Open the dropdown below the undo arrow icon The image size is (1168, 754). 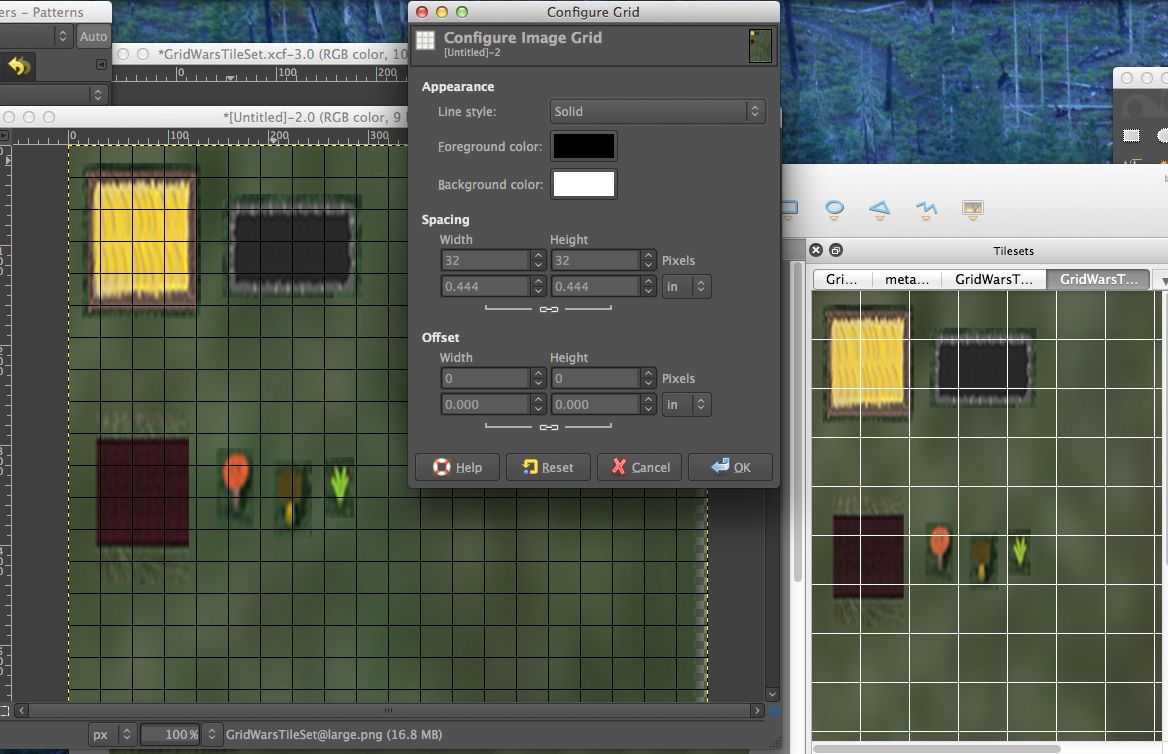tap(97, 95)
